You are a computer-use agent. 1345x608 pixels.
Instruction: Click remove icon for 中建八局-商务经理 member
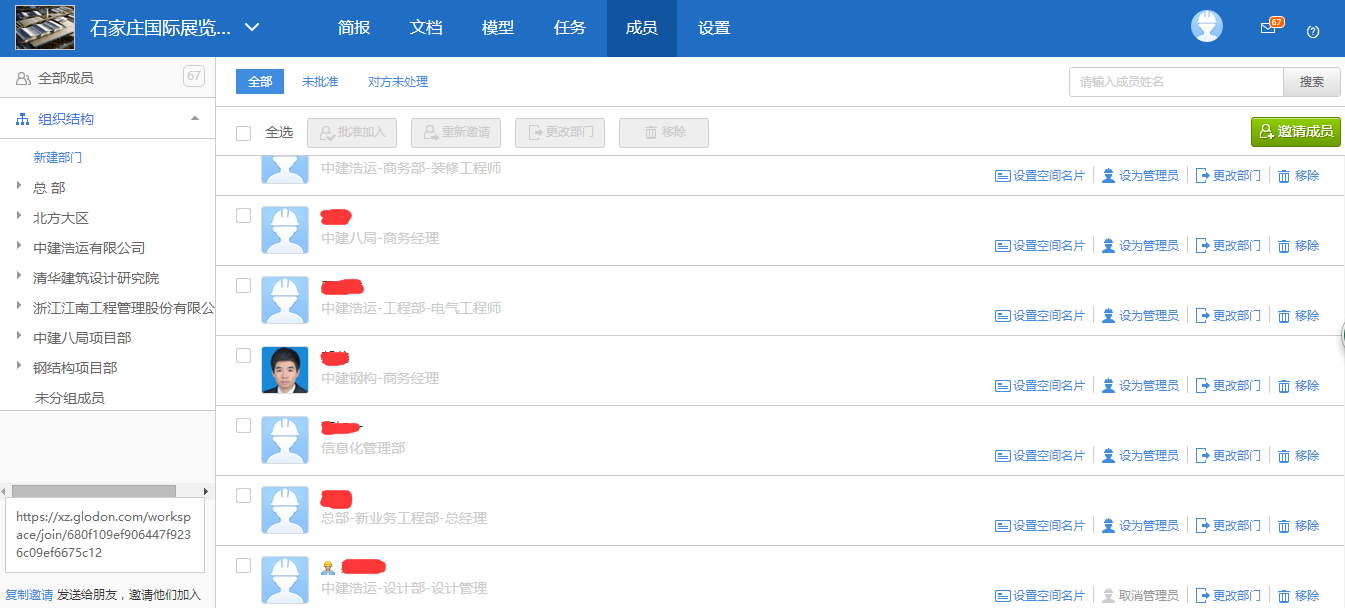point(1284,246)
